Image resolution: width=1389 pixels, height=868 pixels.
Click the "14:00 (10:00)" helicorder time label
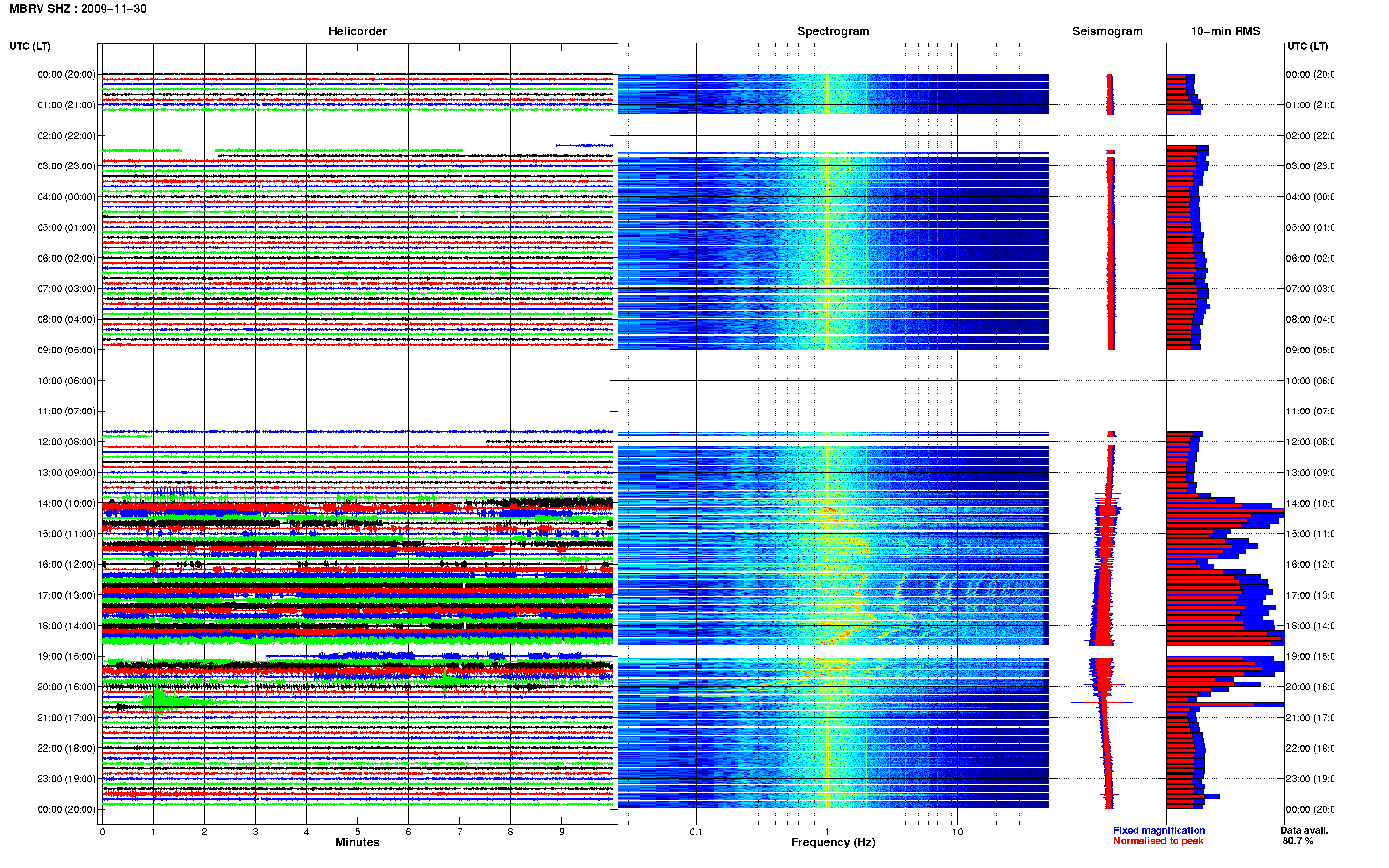tap(66, 503)
